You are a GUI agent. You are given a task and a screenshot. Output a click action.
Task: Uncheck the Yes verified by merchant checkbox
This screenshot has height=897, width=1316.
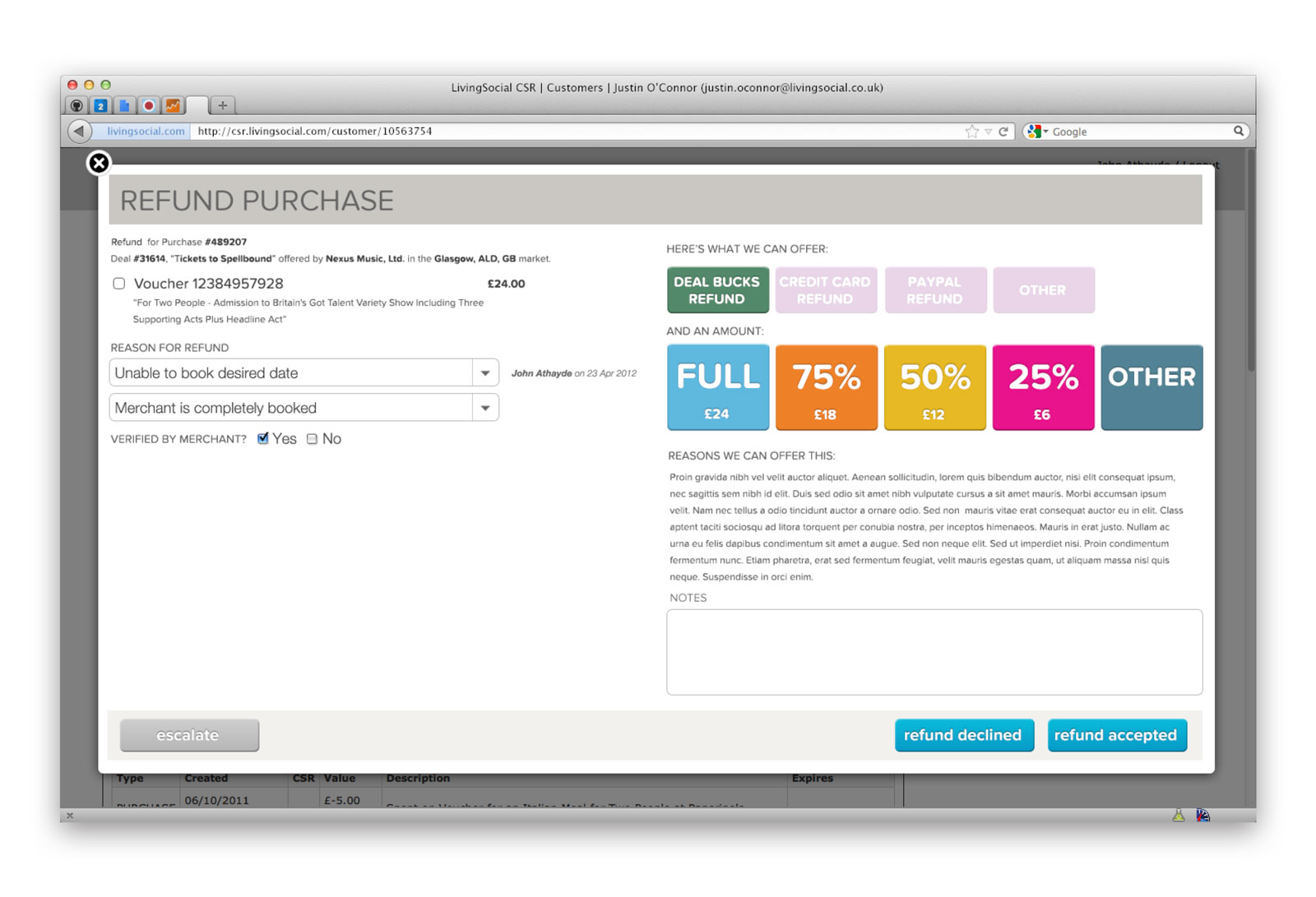(x=263, y=438)
